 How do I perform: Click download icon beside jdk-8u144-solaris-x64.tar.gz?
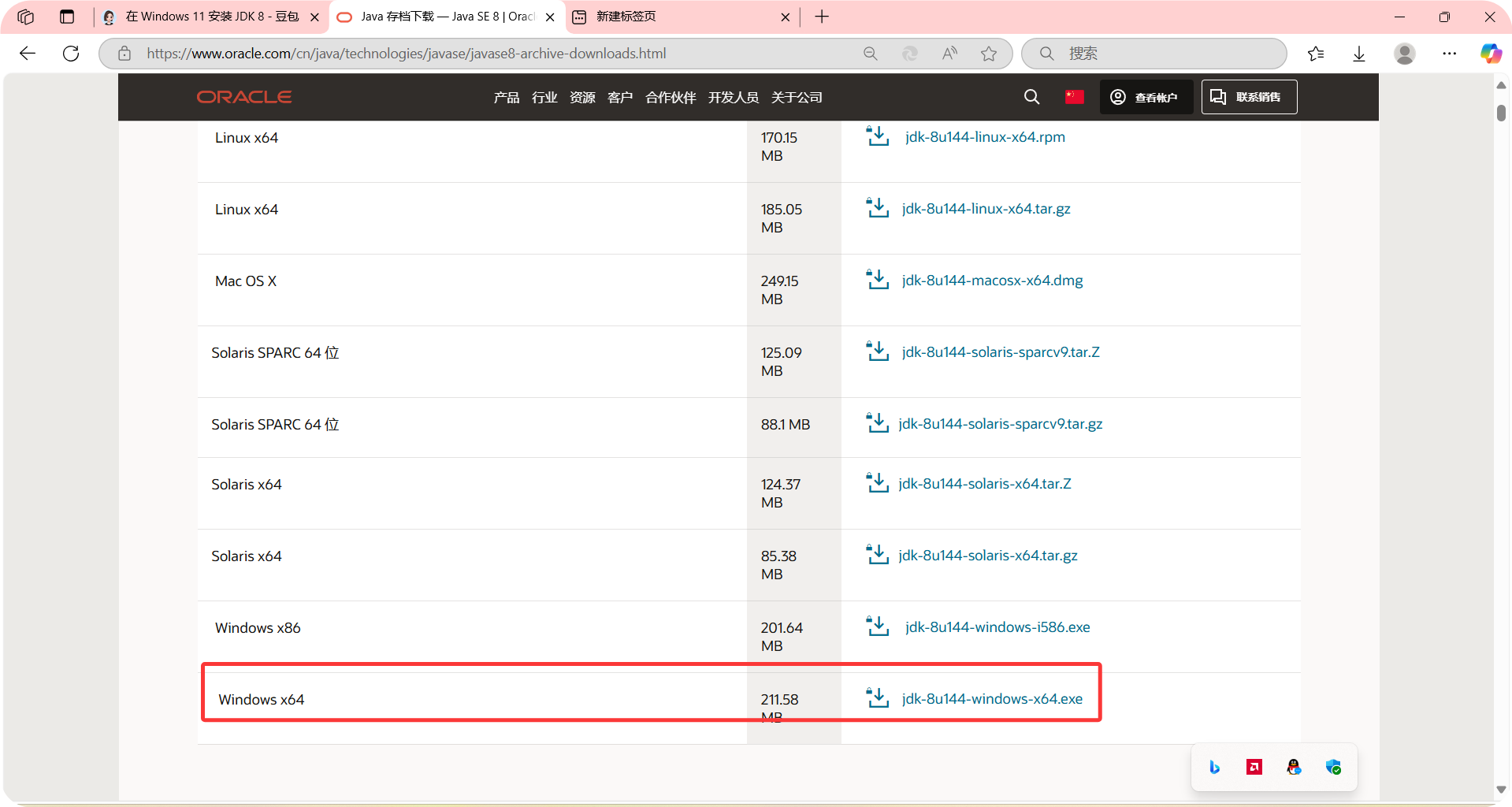[x=877, y=555]
